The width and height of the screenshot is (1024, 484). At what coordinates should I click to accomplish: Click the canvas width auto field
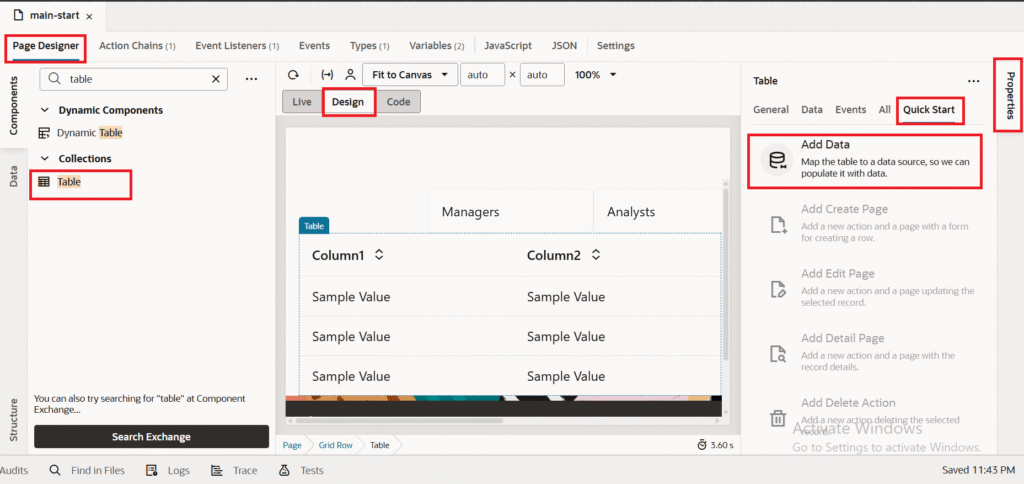click(x=483, y=74)
